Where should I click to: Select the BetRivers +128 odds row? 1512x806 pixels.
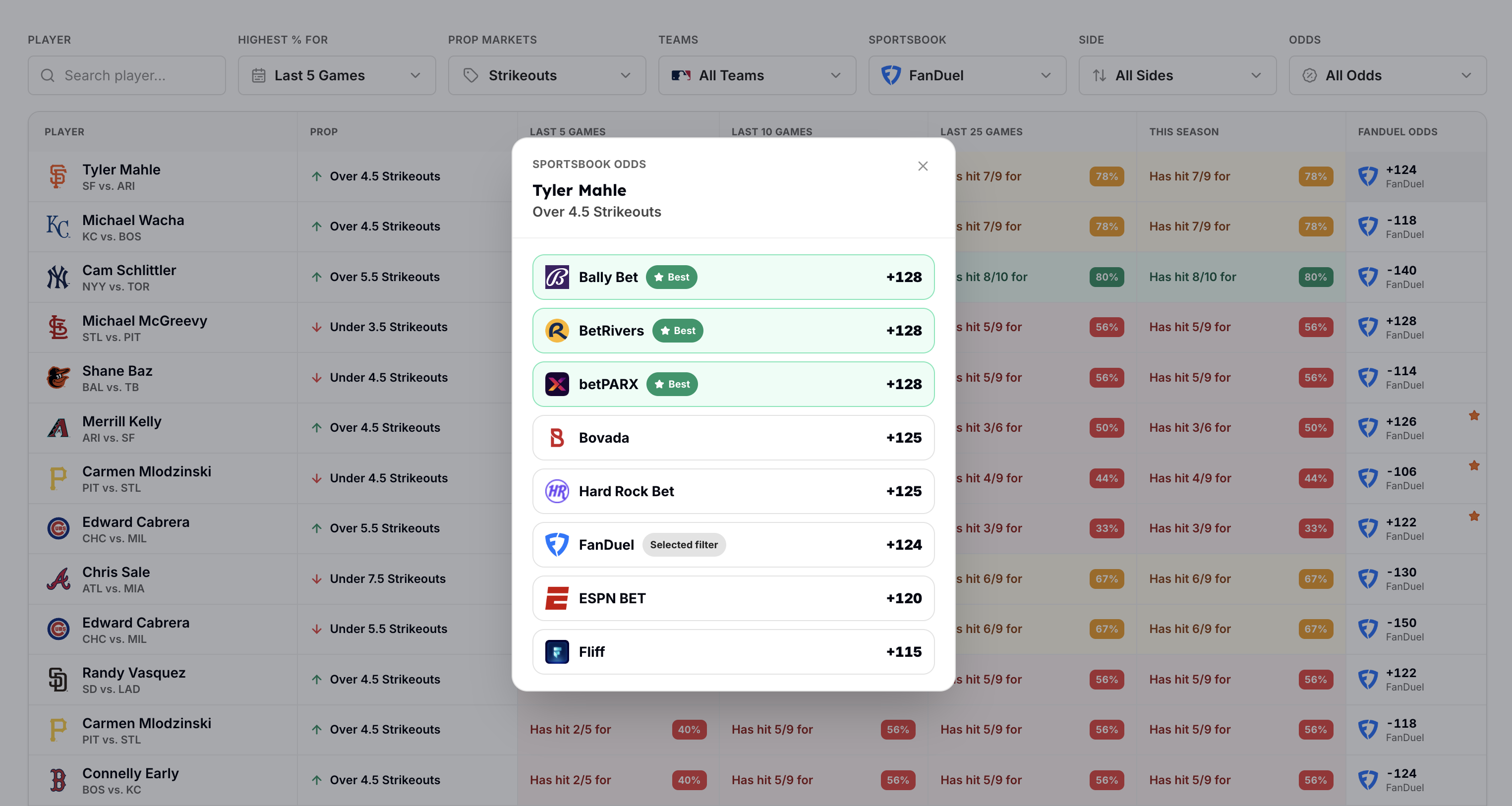[733, 331]
